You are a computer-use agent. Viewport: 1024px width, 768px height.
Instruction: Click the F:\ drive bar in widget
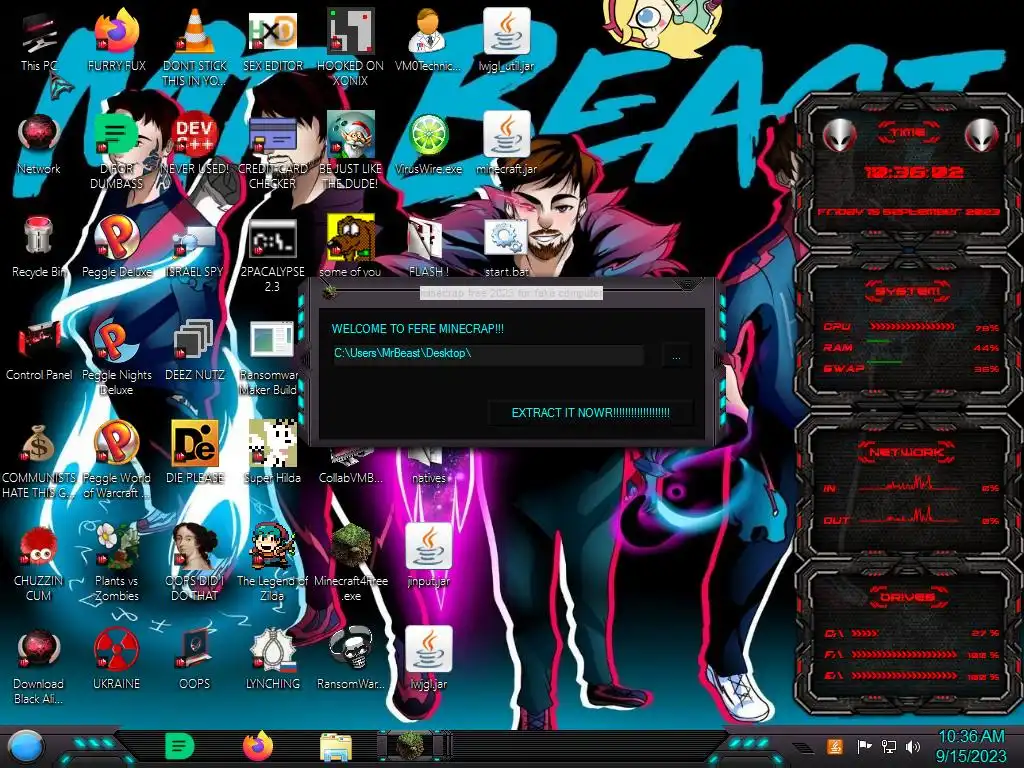[x=904, y=654]
